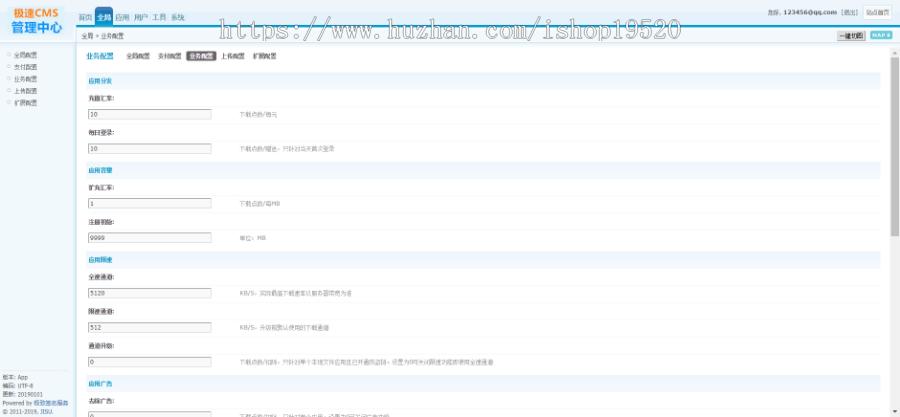Focus the 每日登录 input field

coord(150,149)
